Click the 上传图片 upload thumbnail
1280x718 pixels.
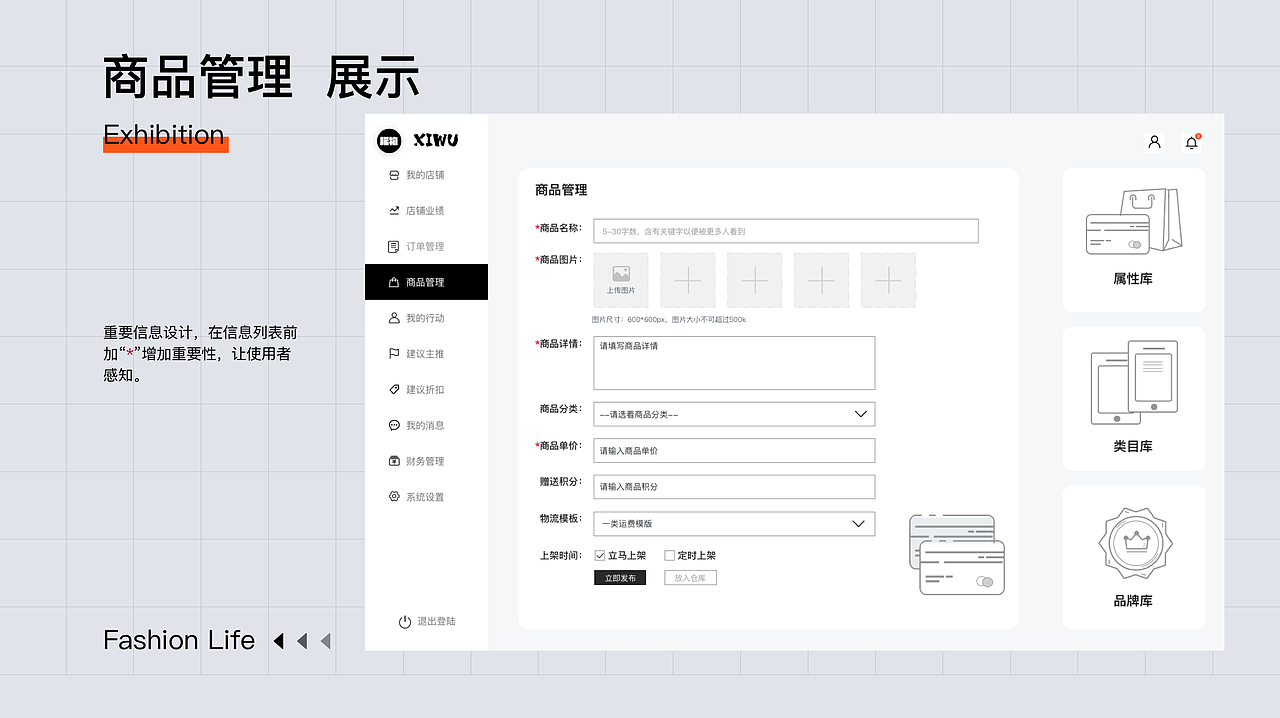coord(620,280)
